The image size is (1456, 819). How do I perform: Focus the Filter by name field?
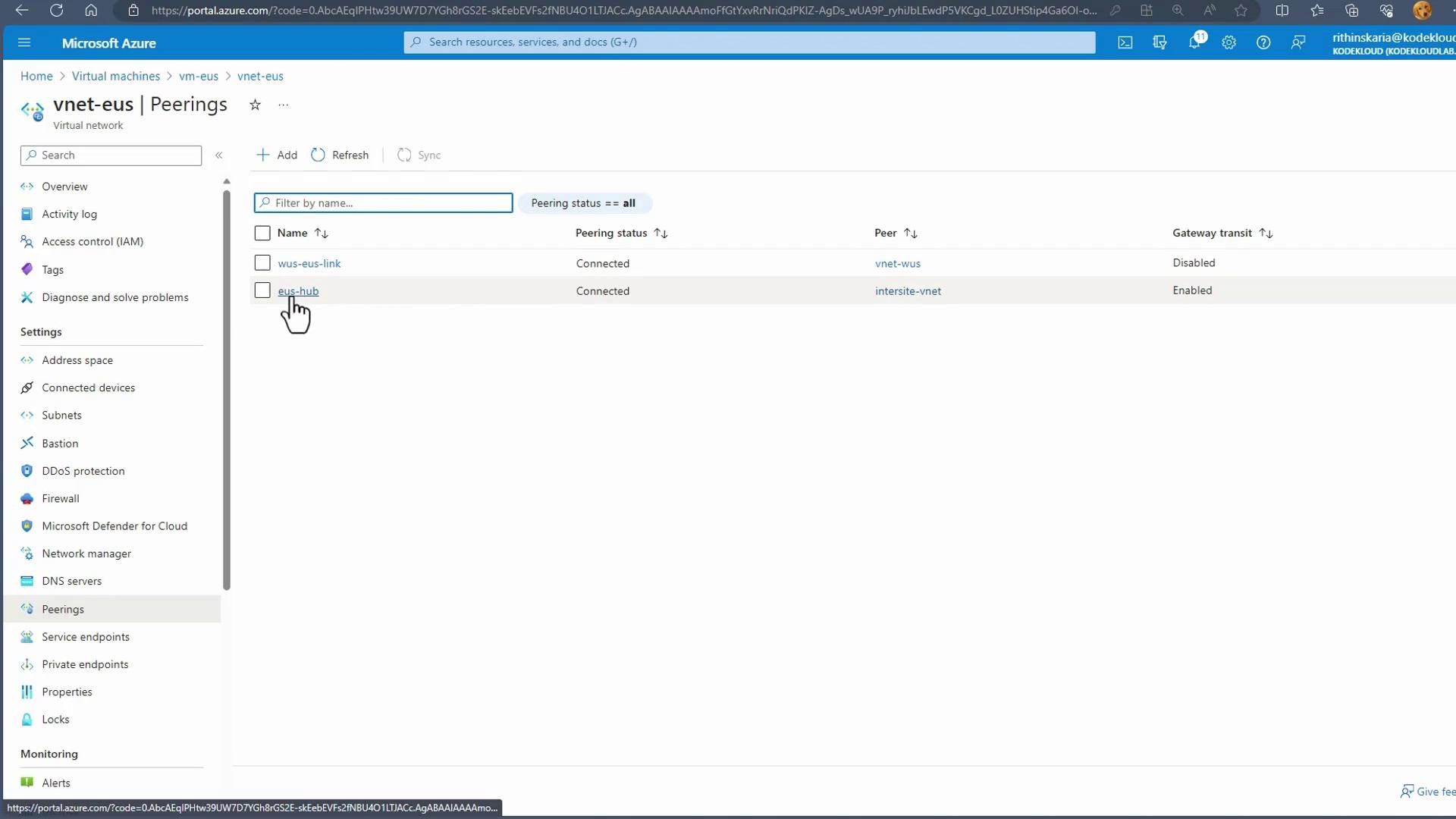384,203
